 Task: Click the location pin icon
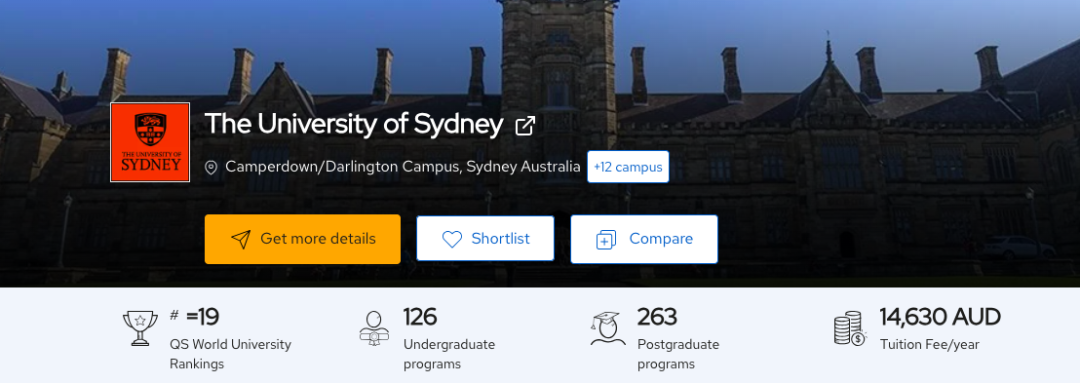point(211,167)
